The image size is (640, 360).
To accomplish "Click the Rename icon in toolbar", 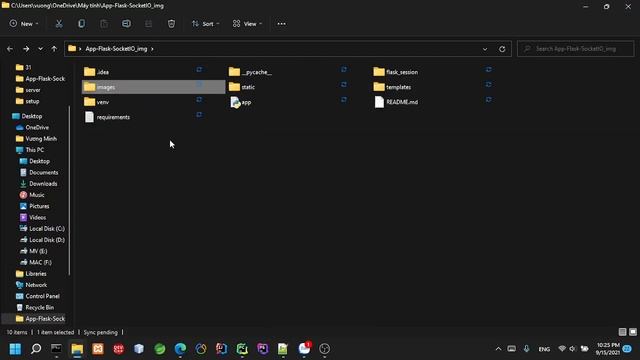I will 127,24.
